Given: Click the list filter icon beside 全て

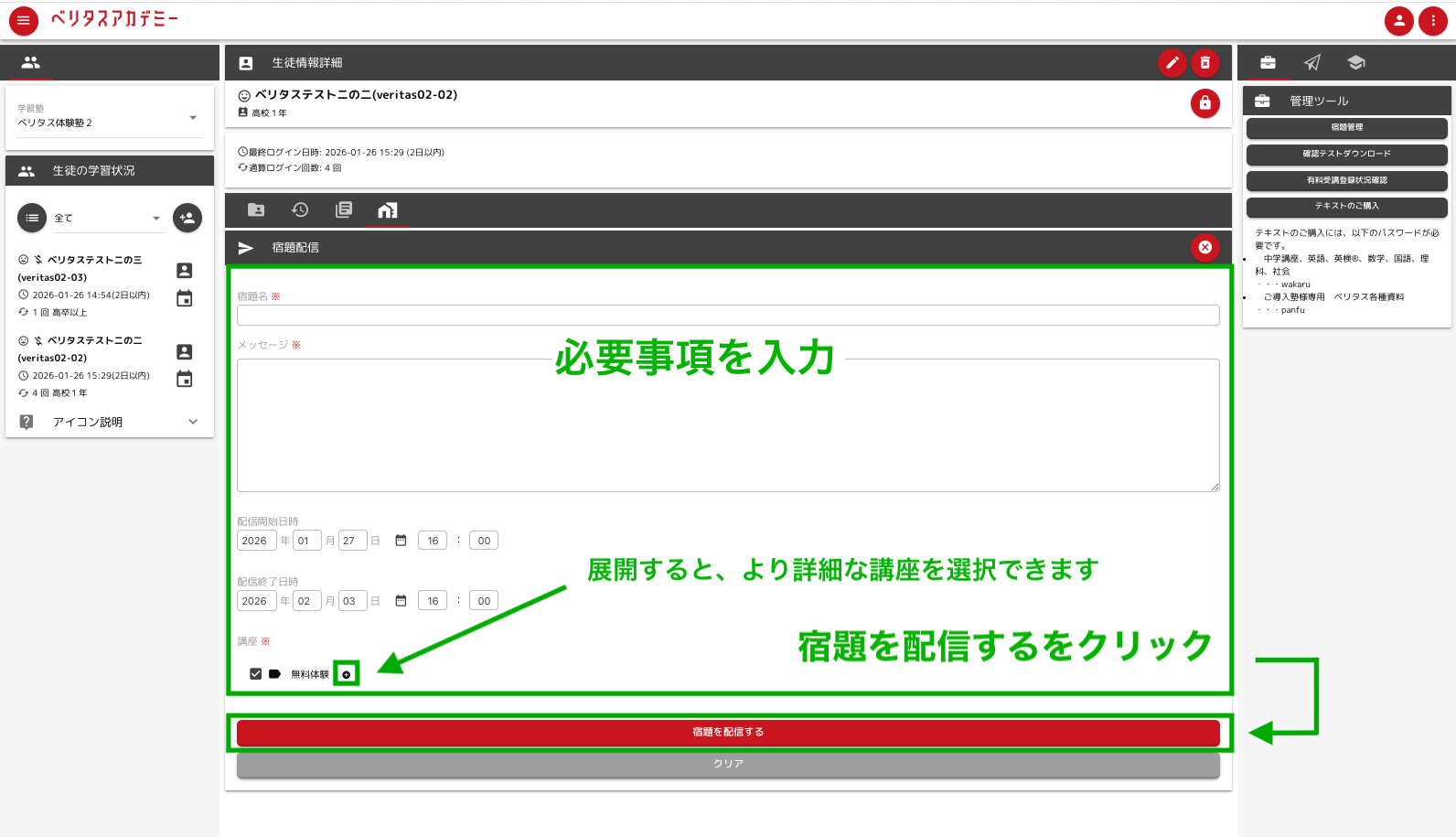Looking at the screenshot, I should pos(32,218).
